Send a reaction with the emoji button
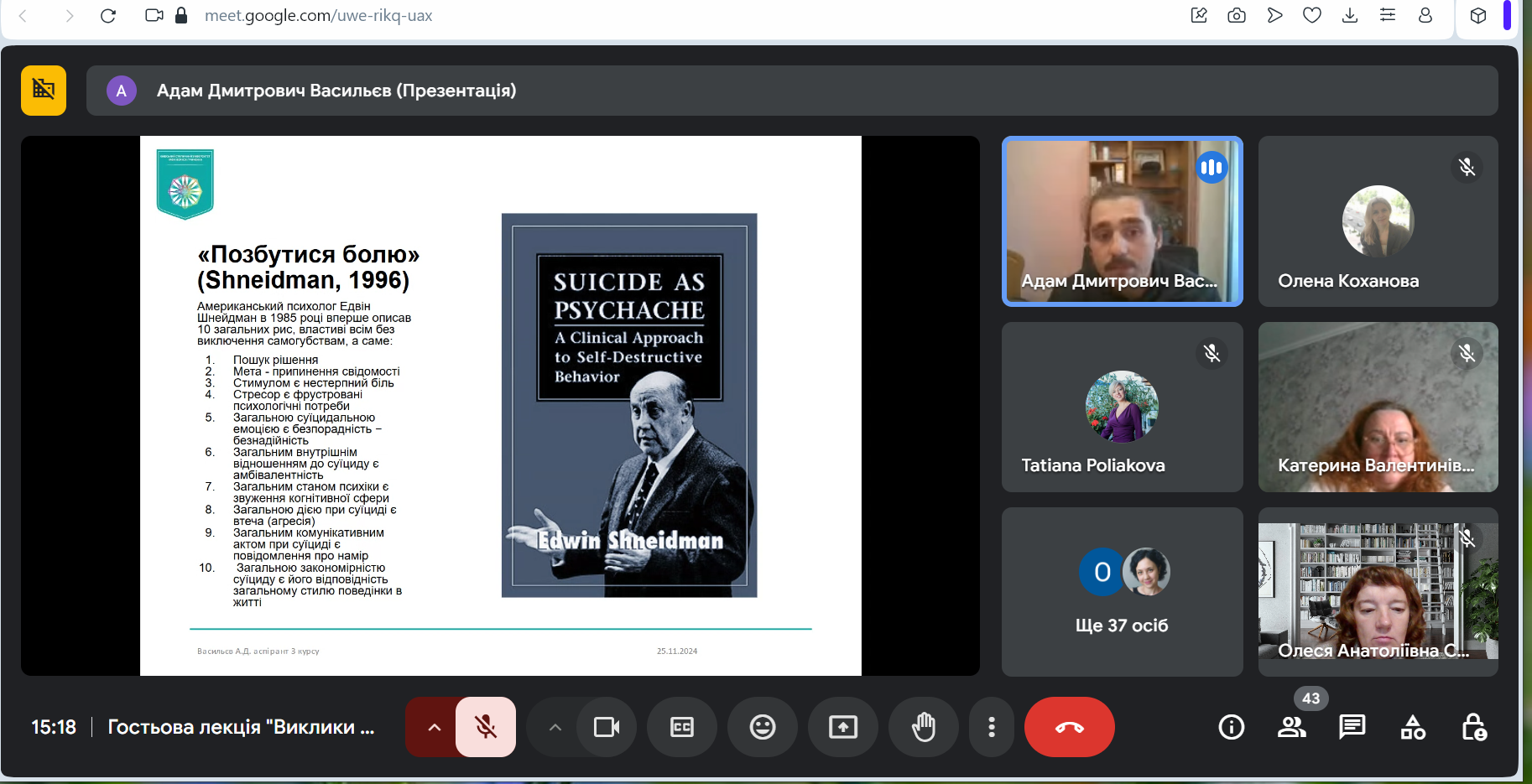This screenshot has width=1532, height=784. 762,727
